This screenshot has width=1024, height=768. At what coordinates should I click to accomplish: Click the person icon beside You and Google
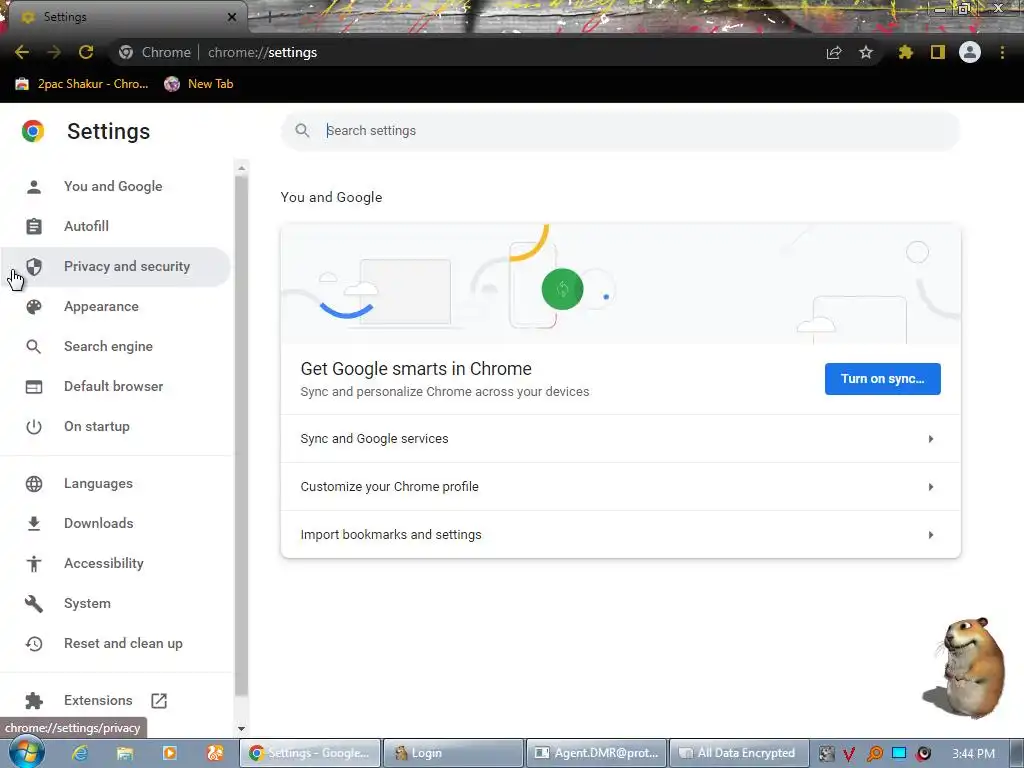click(x=34, y=187)
